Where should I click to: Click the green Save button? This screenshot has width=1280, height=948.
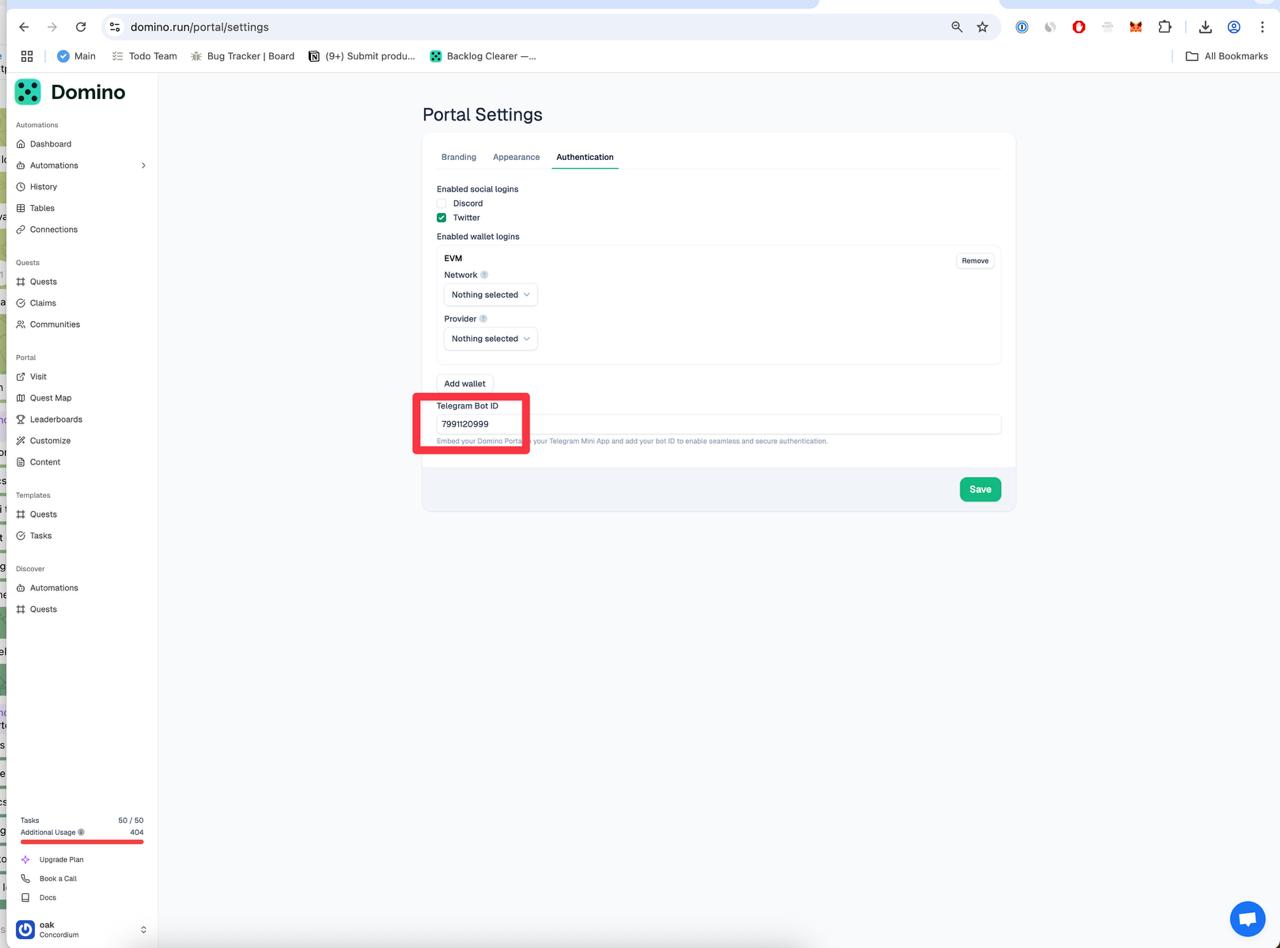[979, 489]
